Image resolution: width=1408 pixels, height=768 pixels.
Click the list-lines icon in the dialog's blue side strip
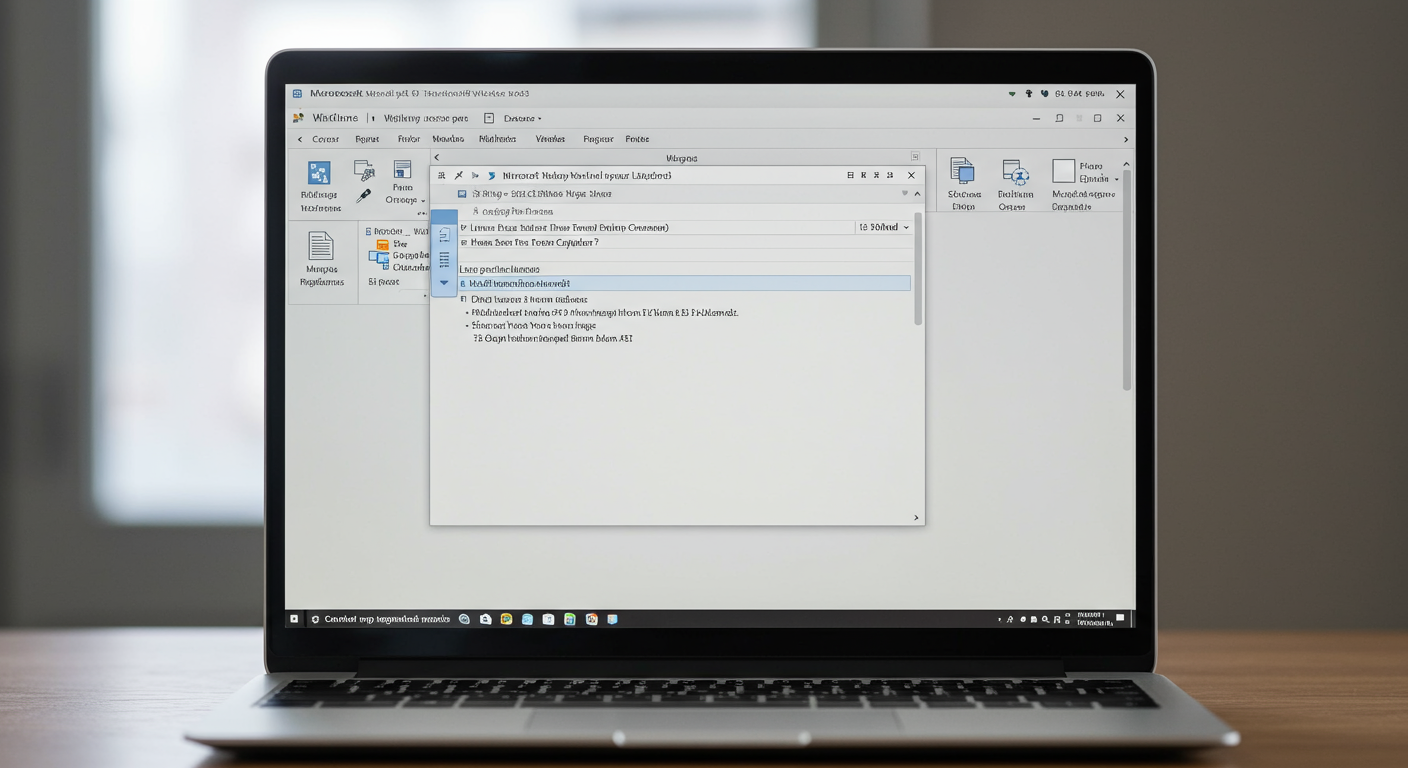pyautogui.click(x=444, y=259)
